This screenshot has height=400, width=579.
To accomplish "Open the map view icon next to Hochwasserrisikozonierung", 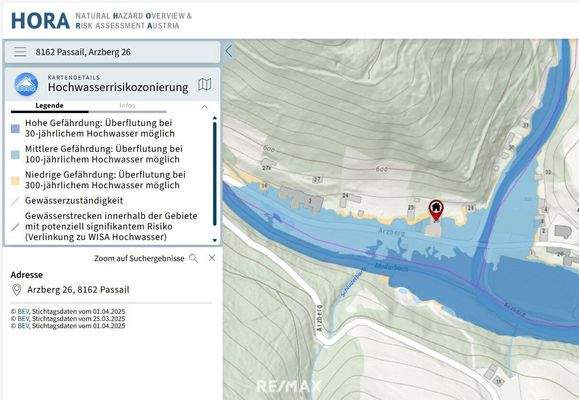I will pos(205,85).
